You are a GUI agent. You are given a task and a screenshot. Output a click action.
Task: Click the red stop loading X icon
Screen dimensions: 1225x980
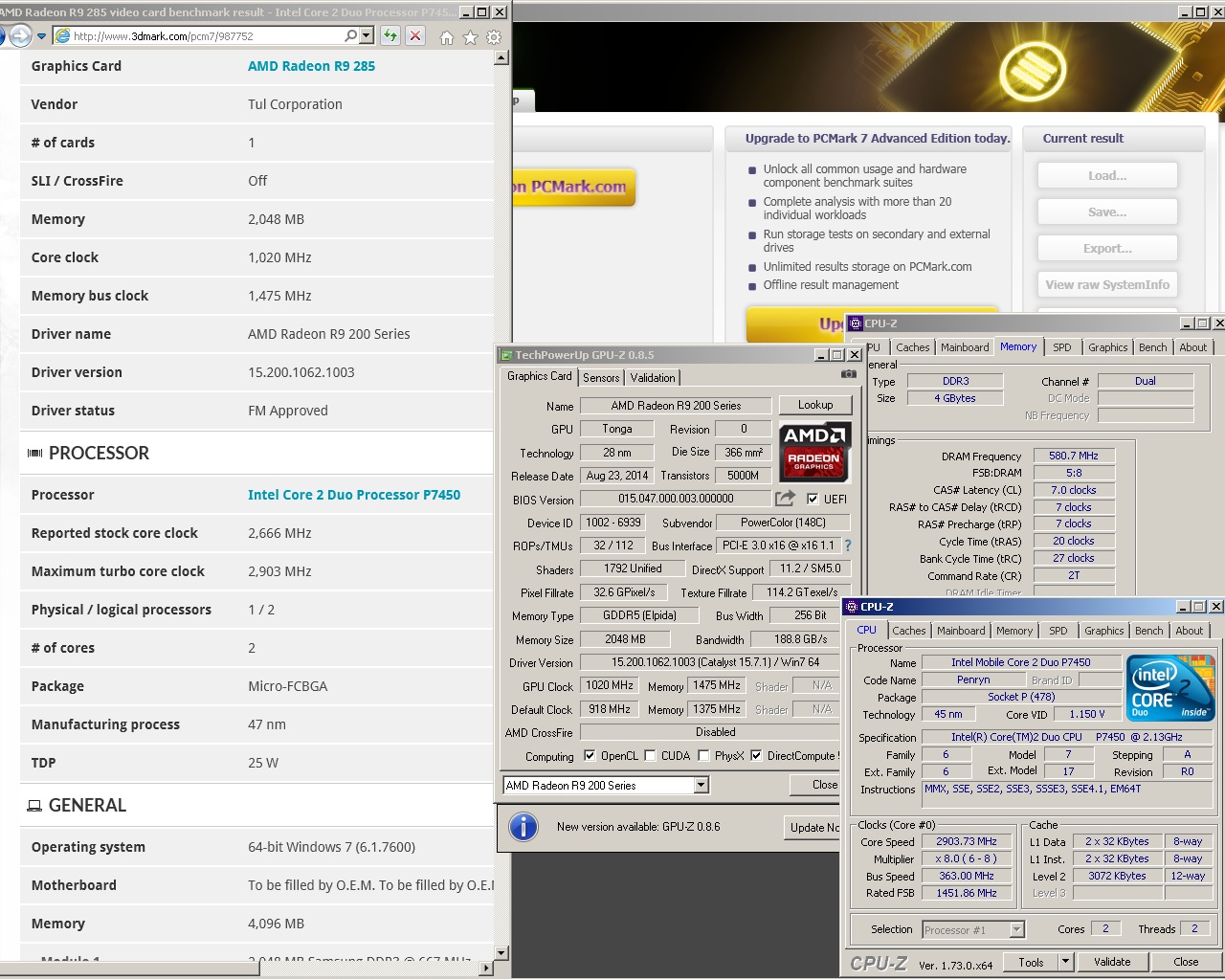pos(415,36)
